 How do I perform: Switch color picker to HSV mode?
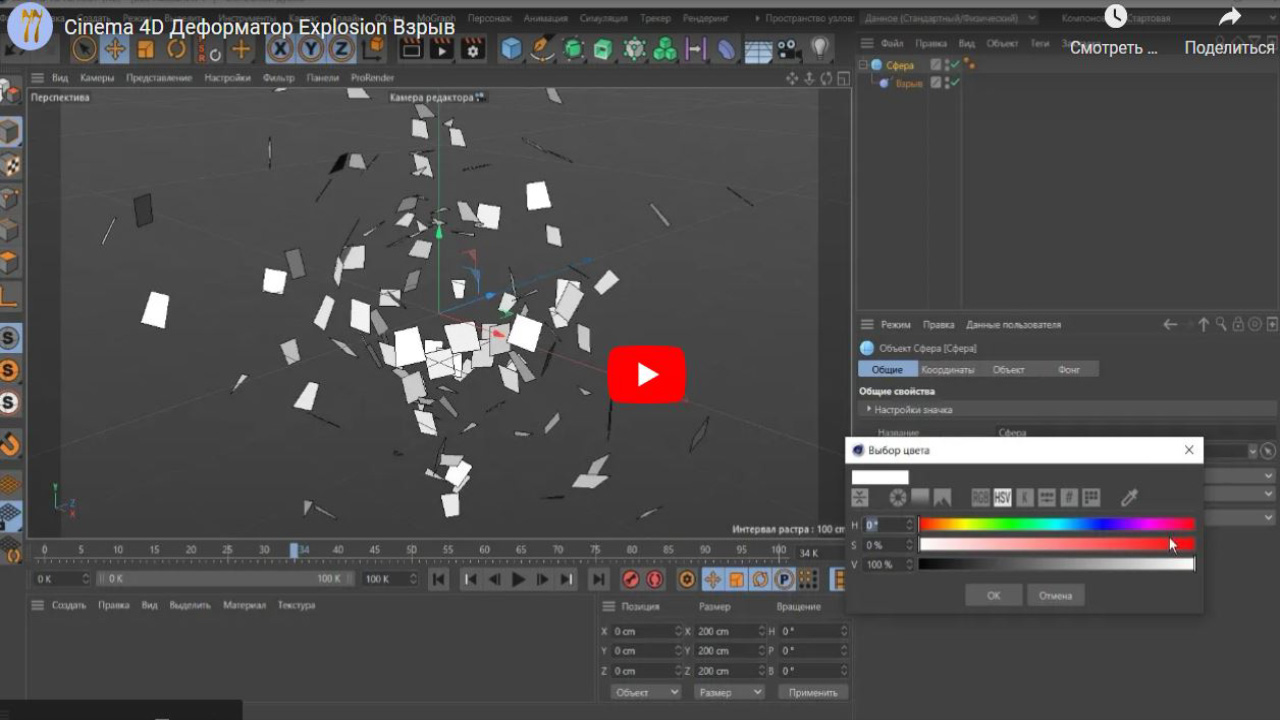point(1002,497)
